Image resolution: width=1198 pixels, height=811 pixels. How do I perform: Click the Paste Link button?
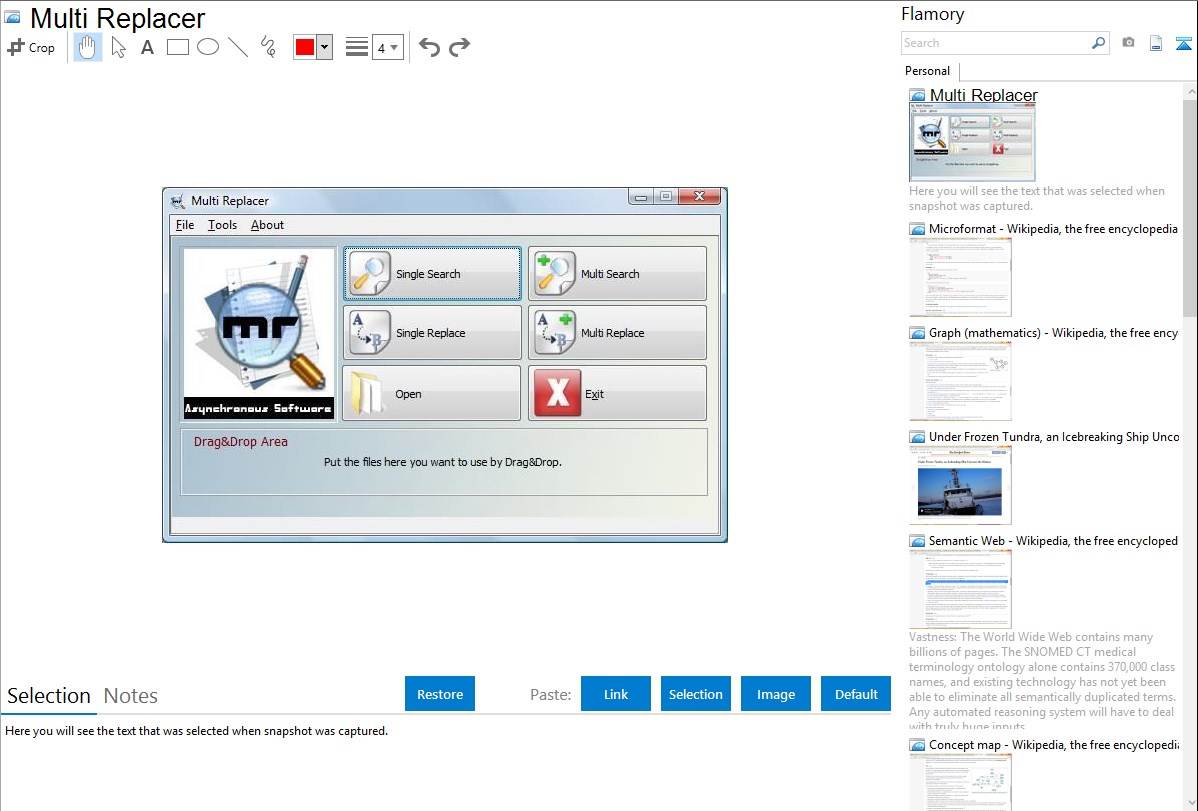click(616, 694)
